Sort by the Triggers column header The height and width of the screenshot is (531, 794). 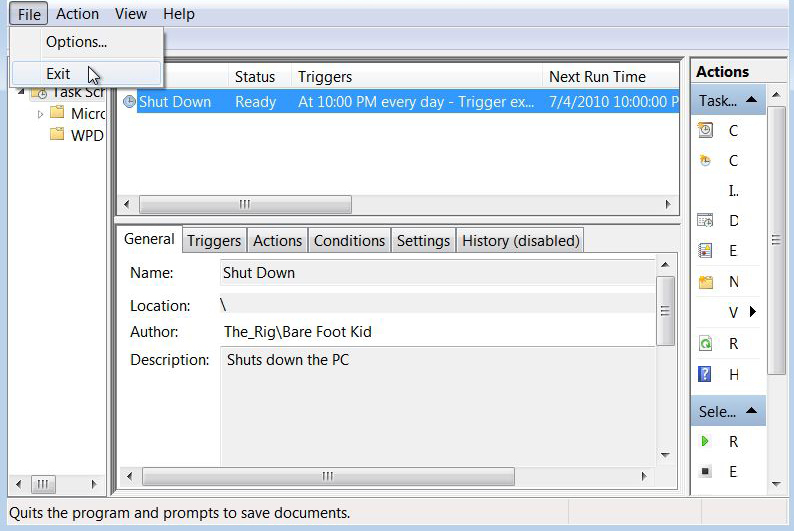[x=417, y=76]
